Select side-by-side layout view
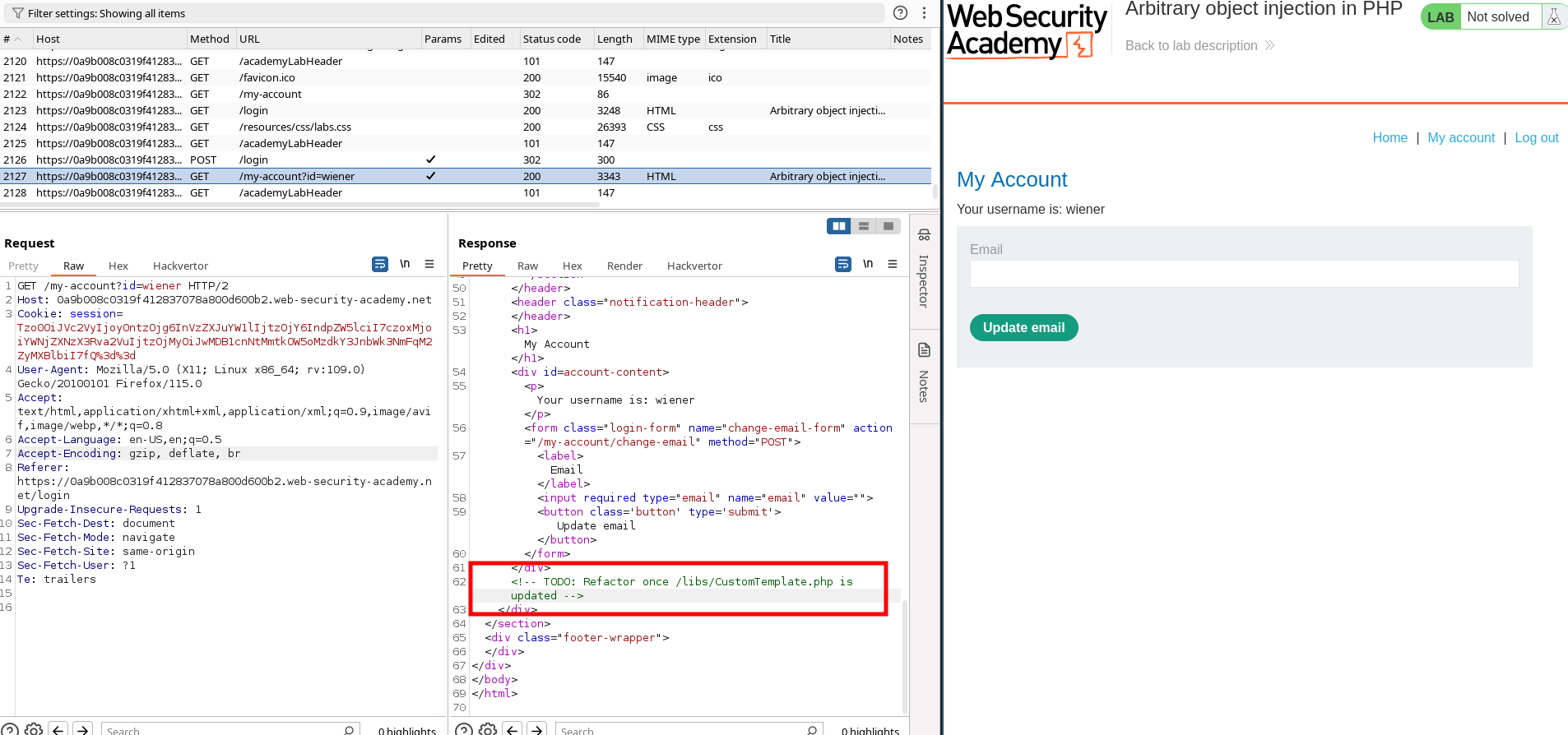 [839, 226]
